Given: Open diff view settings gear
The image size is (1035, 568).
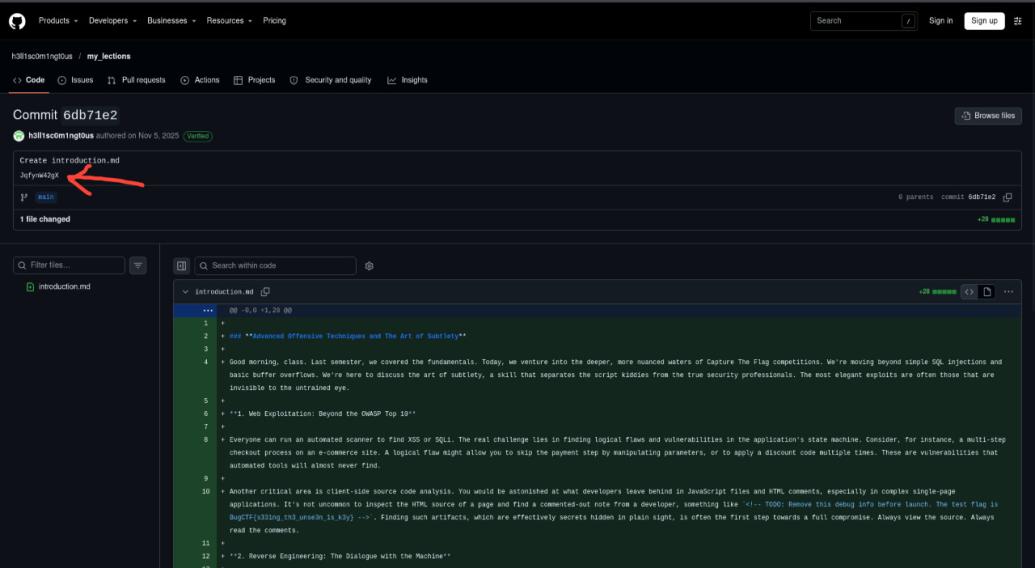Looking at the screenshot, I should [x=369, y=266].
